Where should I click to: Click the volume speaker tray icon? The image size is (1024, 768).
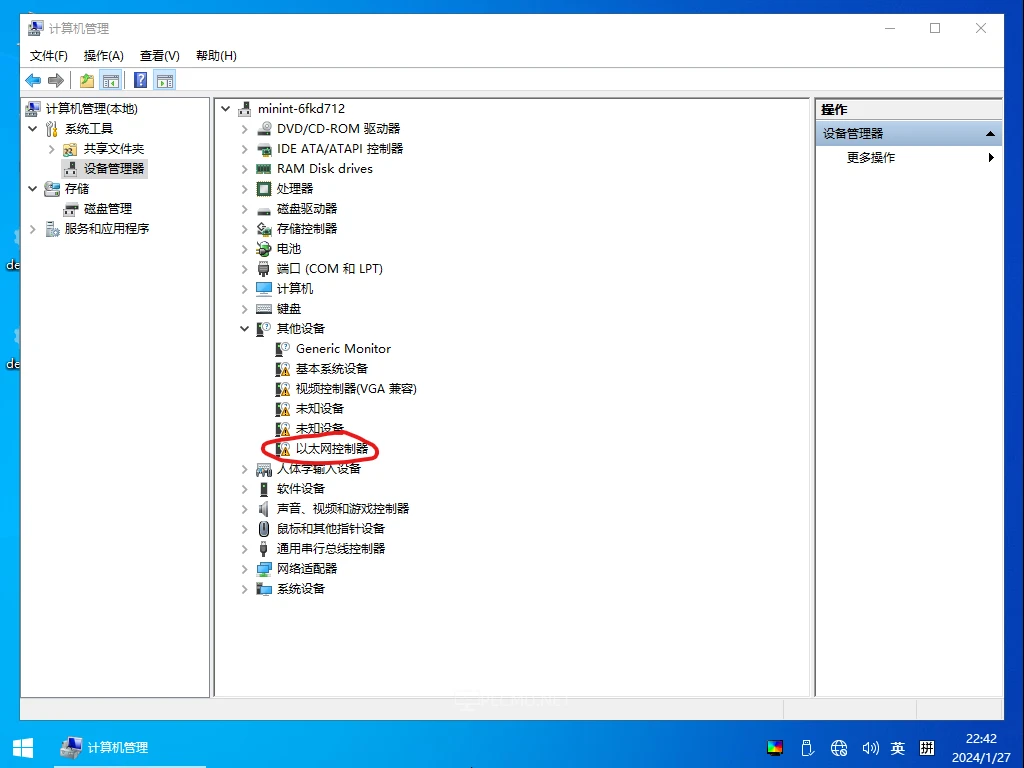pyautogui.click(x=870, y=748)
